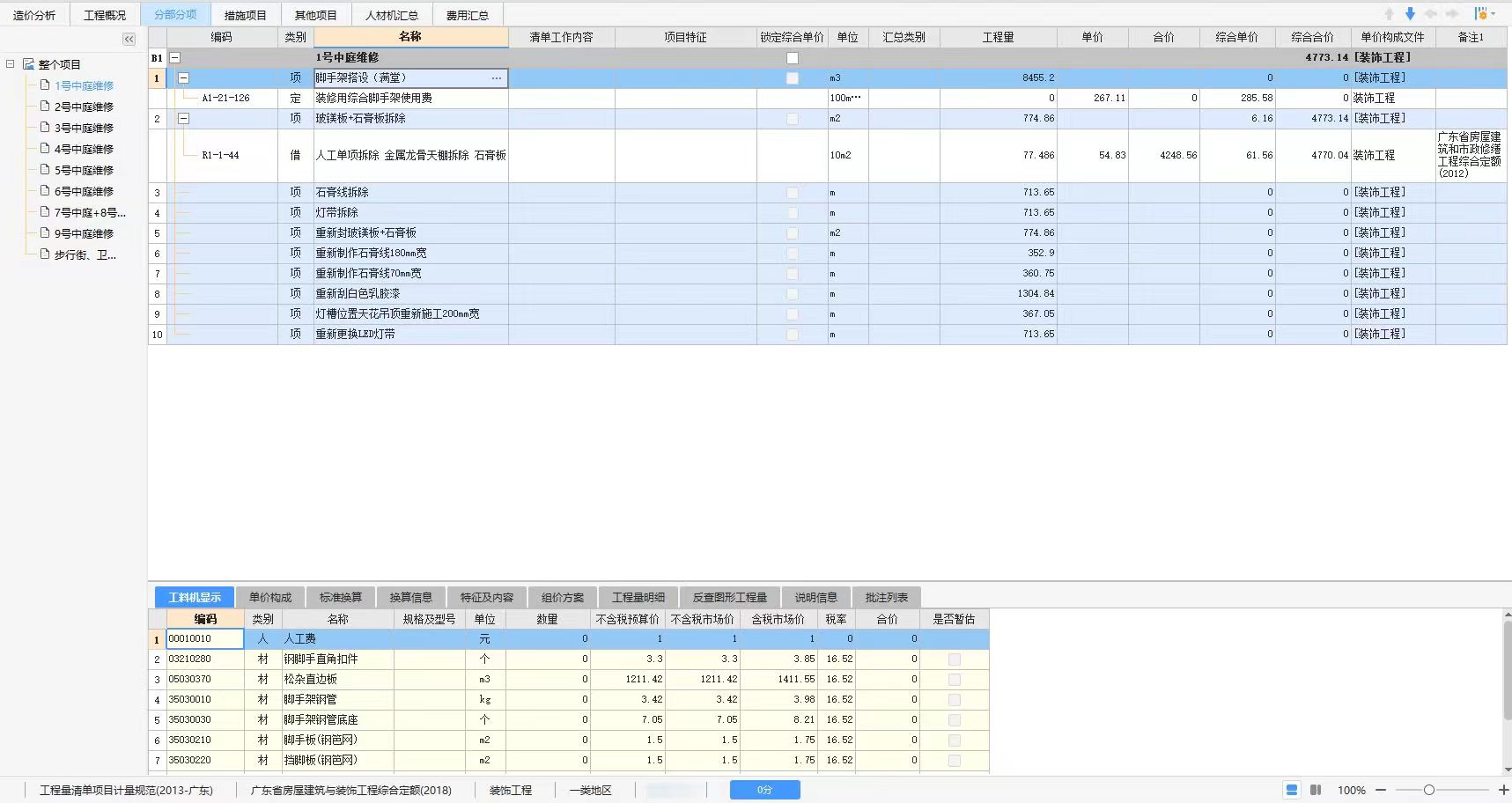The height and width of the screenshot is (803, 1512).
Task: Open the ellipsis button in 脚手架搭设 name cell
Action: (497, 78)
